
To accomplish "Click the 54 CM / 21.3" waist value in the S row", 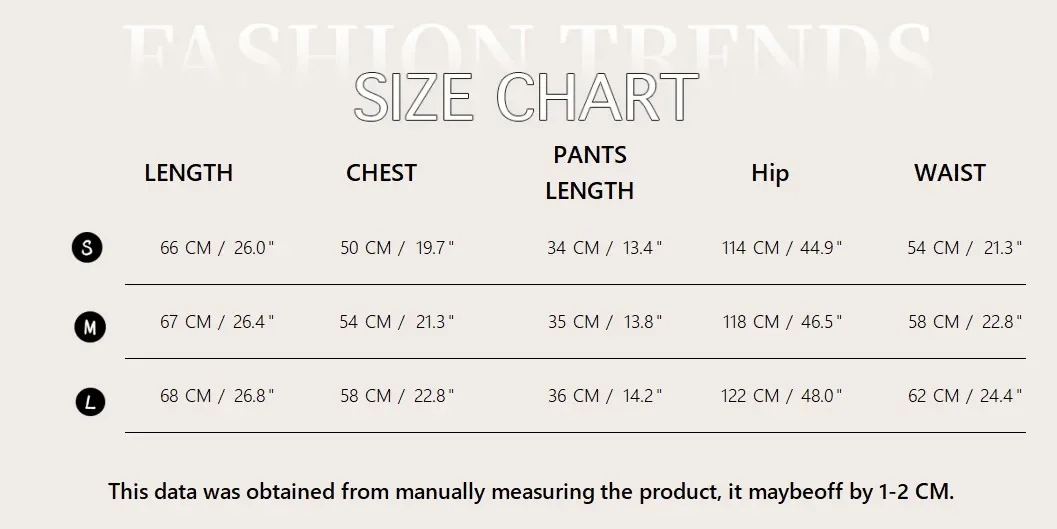I will point(964,248).
